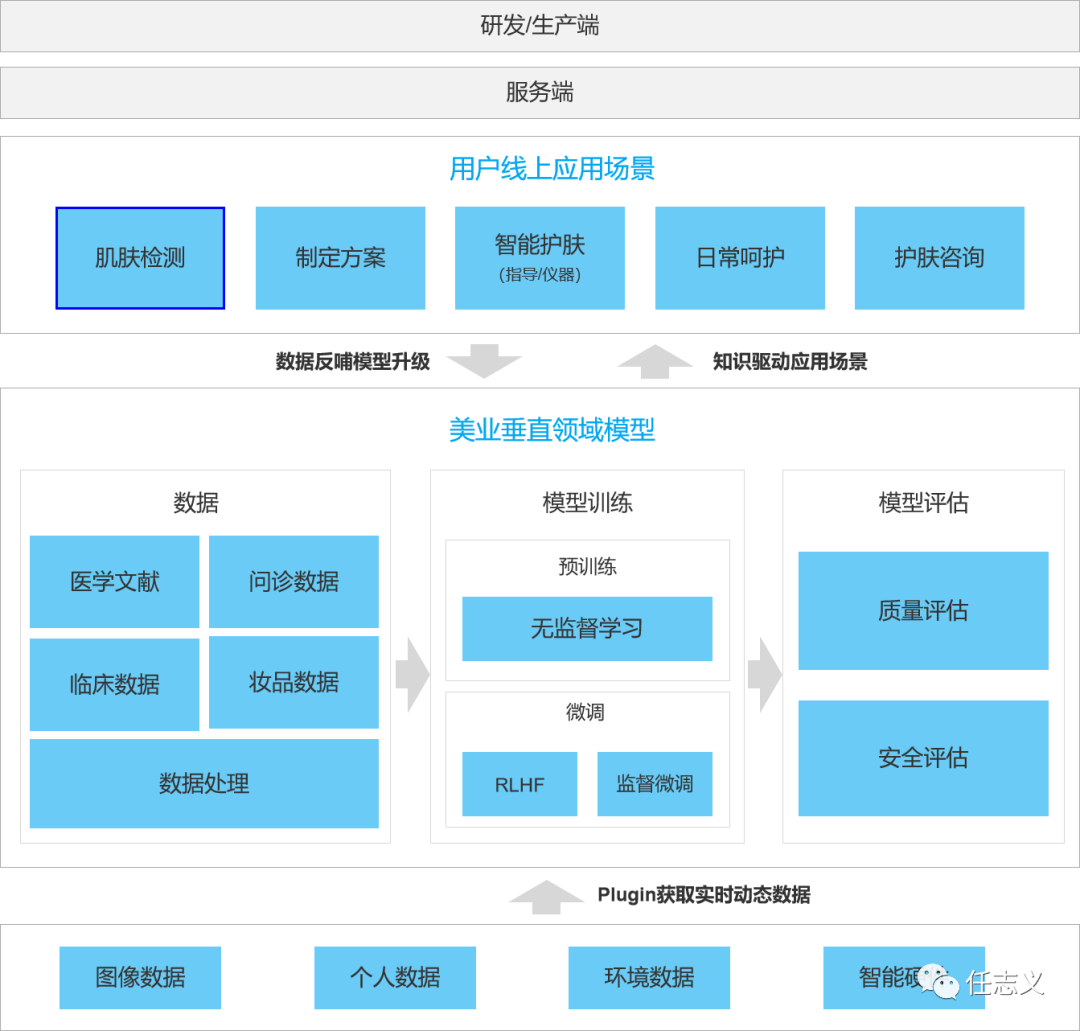Click the 用户线上应用场景 heading
Image resolution: width=1080 pixels, height=1031 pixels.
click(552, 169)
